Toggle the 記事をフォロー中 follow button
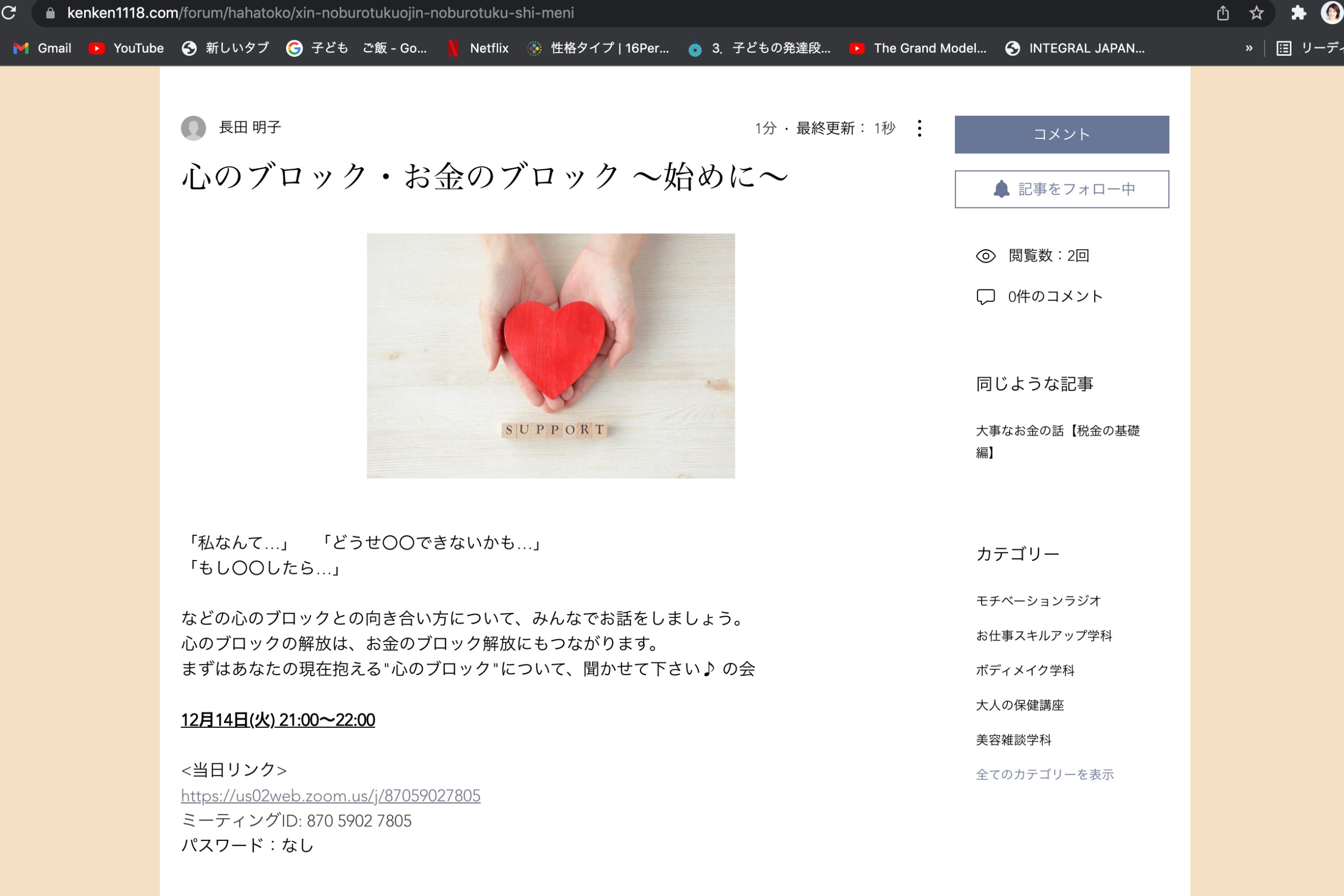 tap(1062, 189)
